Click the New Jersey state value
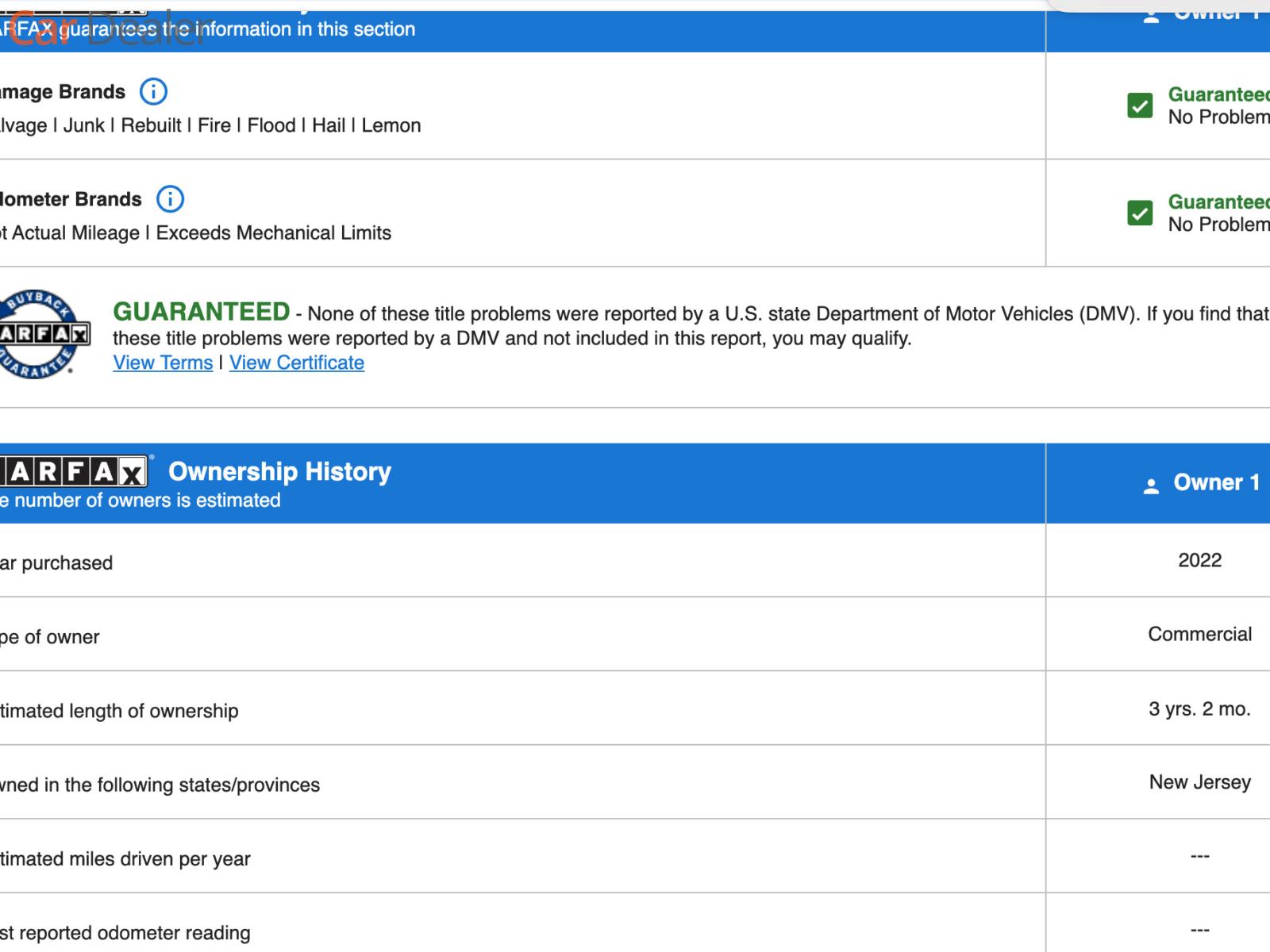Image resolution: width=1270 pixels, height=952 pixels. [x=1199, y=782]
